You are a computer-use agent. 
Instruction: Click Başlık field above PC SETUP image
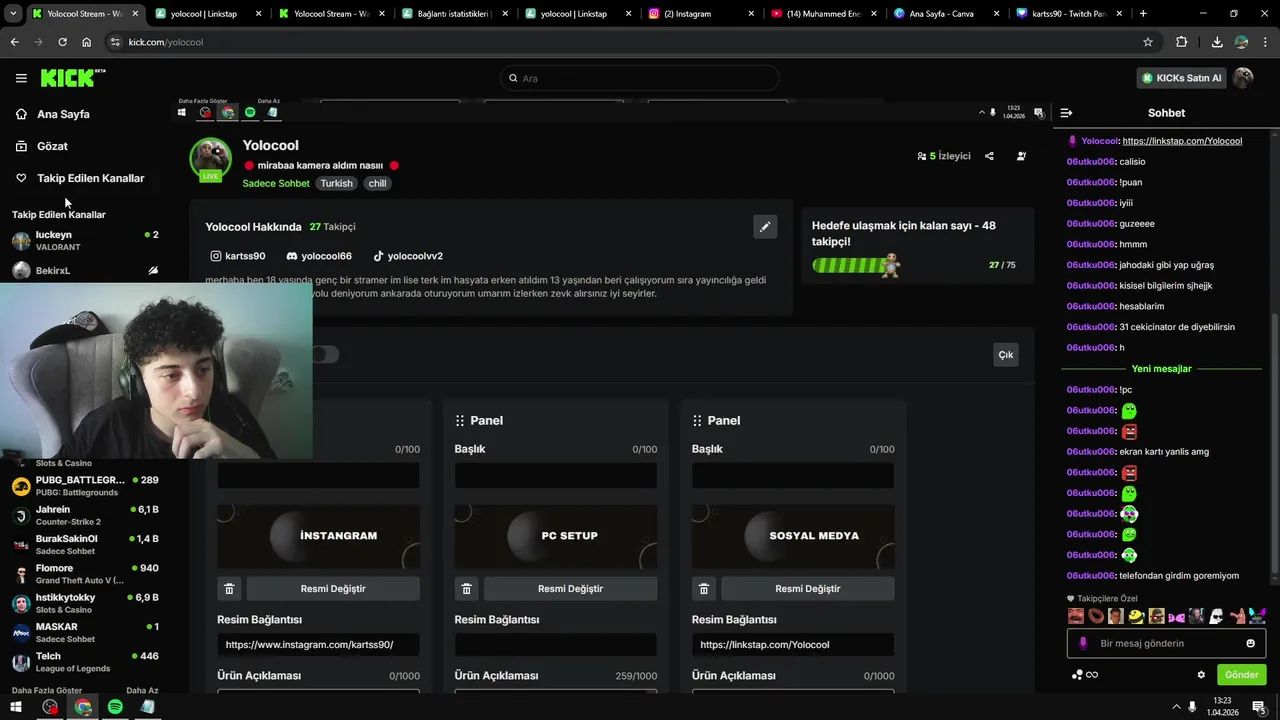tap(555, 476)
